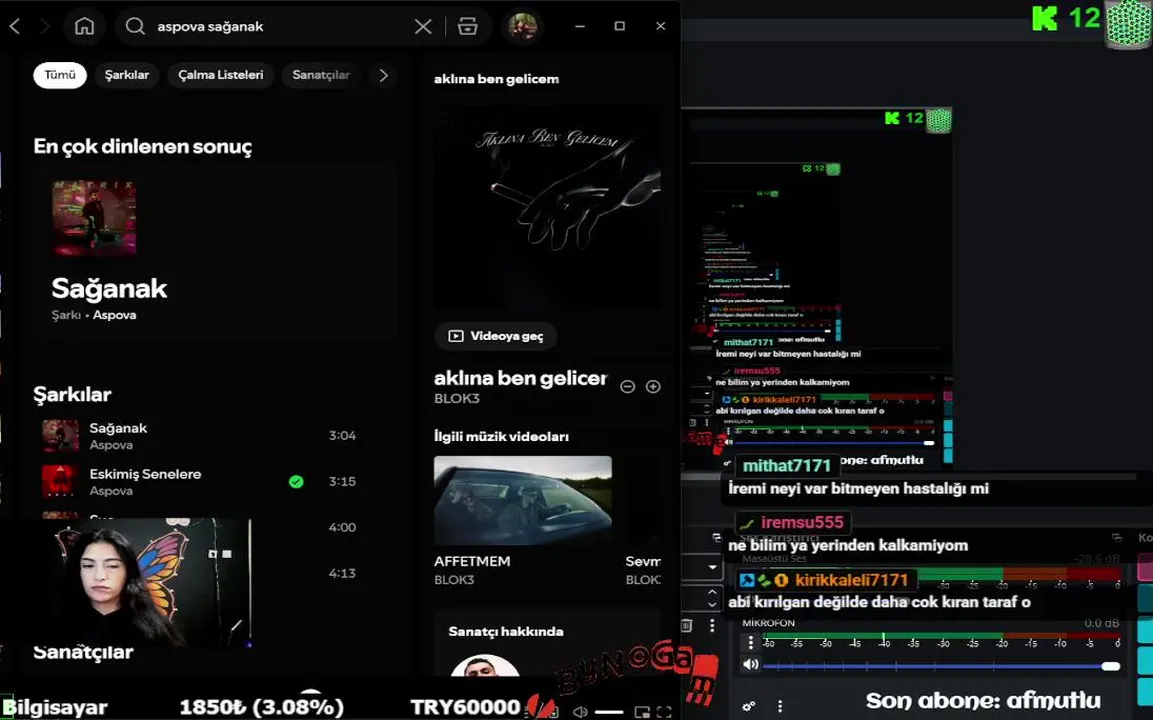Open the Sağanak top result cover art

click(94, 218)
